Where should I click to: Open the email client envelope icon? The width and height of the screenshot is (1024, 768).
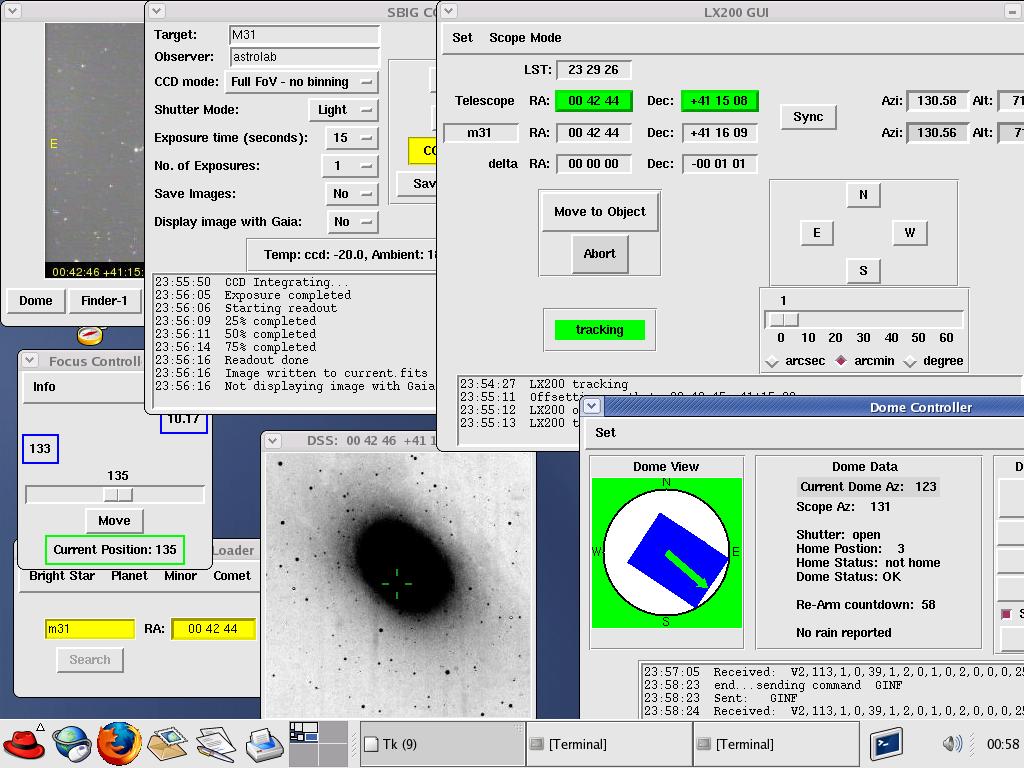(167, 743)
